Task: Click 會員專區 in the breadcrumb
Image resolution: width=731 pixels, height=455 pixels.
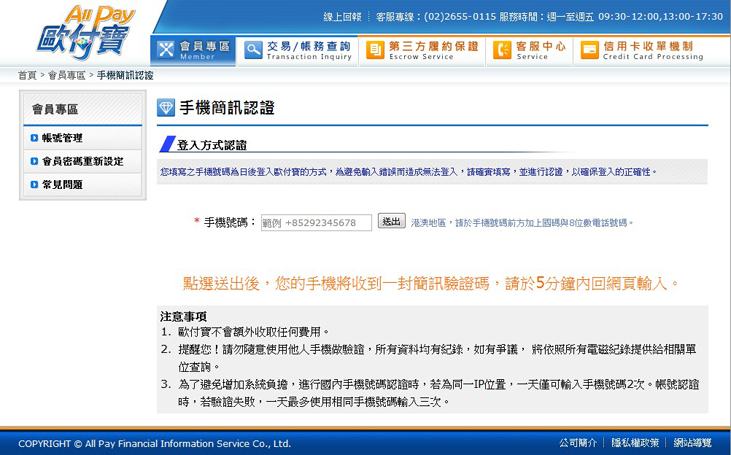Action: 67,76
